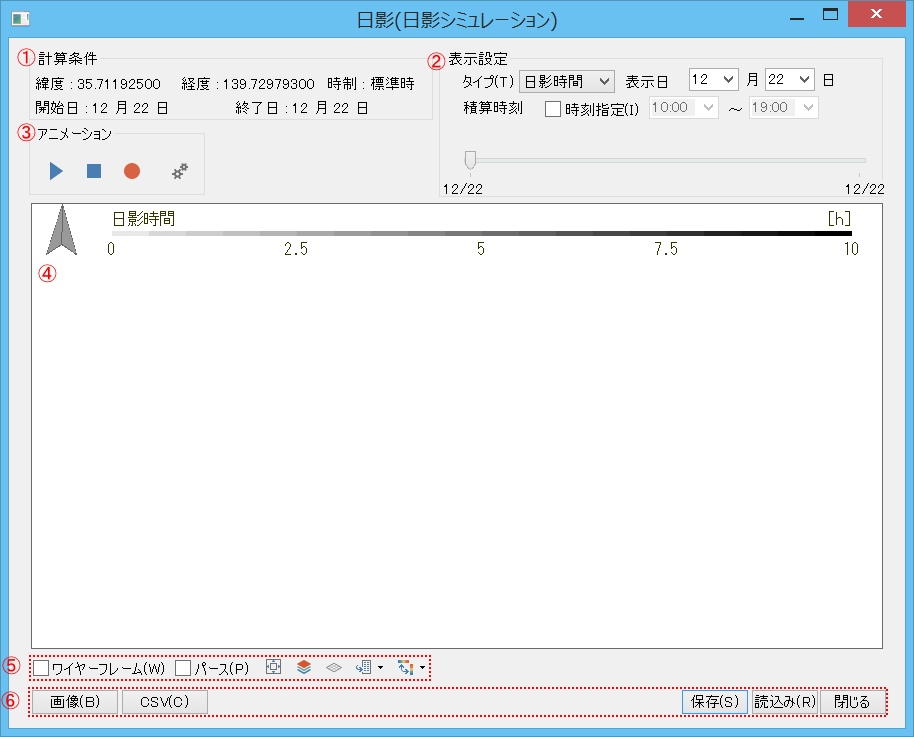Image resolution: width=914 pixels, height=737 pixels.
Task: Expand the color scheme icon dropdown arrow
Action: [424, 668]
